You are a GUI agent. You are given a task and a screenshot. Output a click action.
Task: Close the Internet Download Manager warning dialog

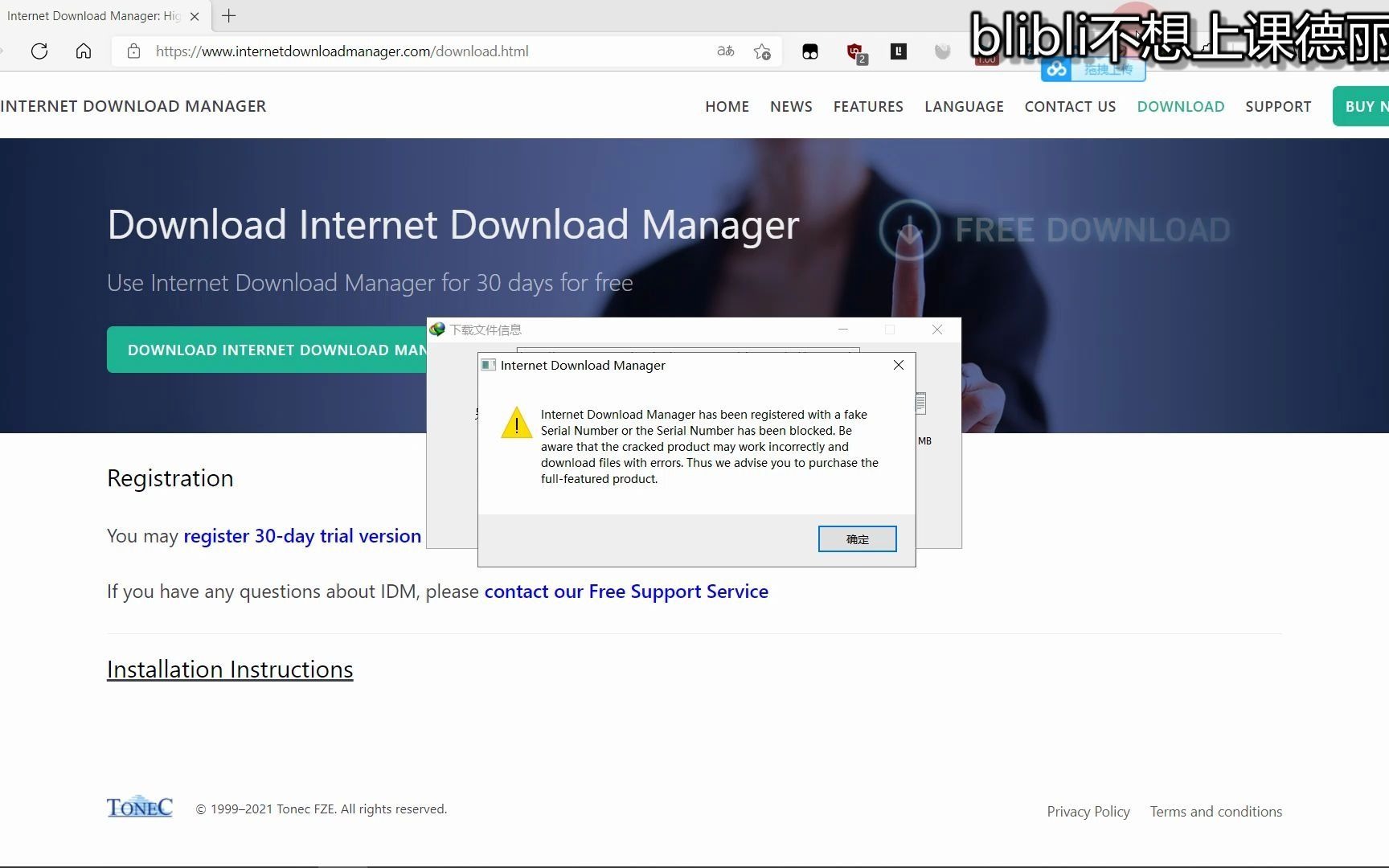pyautogui.click(x=899, y=365)
